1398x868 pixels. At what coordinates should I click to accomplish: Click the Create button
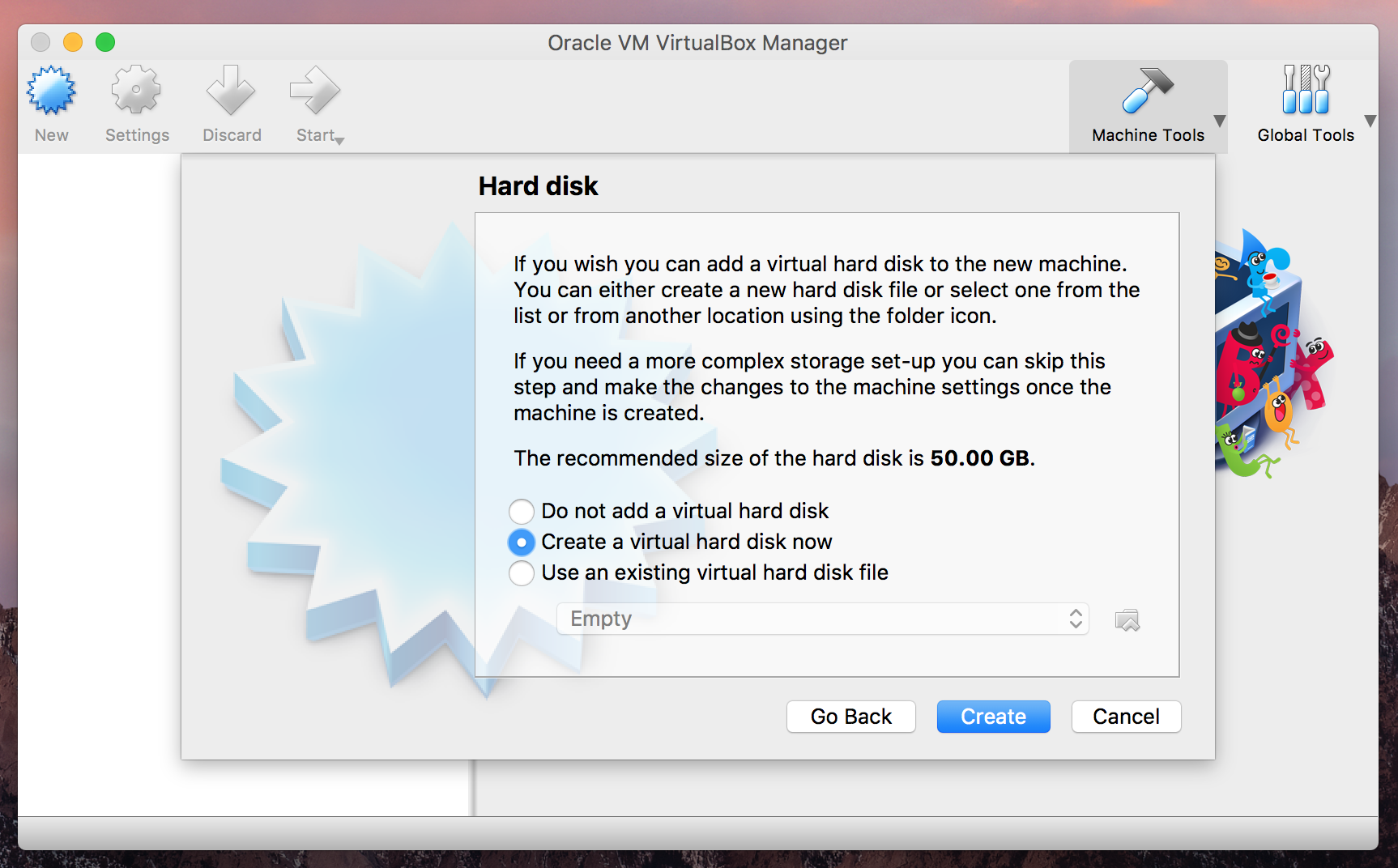tap(994, 717)
